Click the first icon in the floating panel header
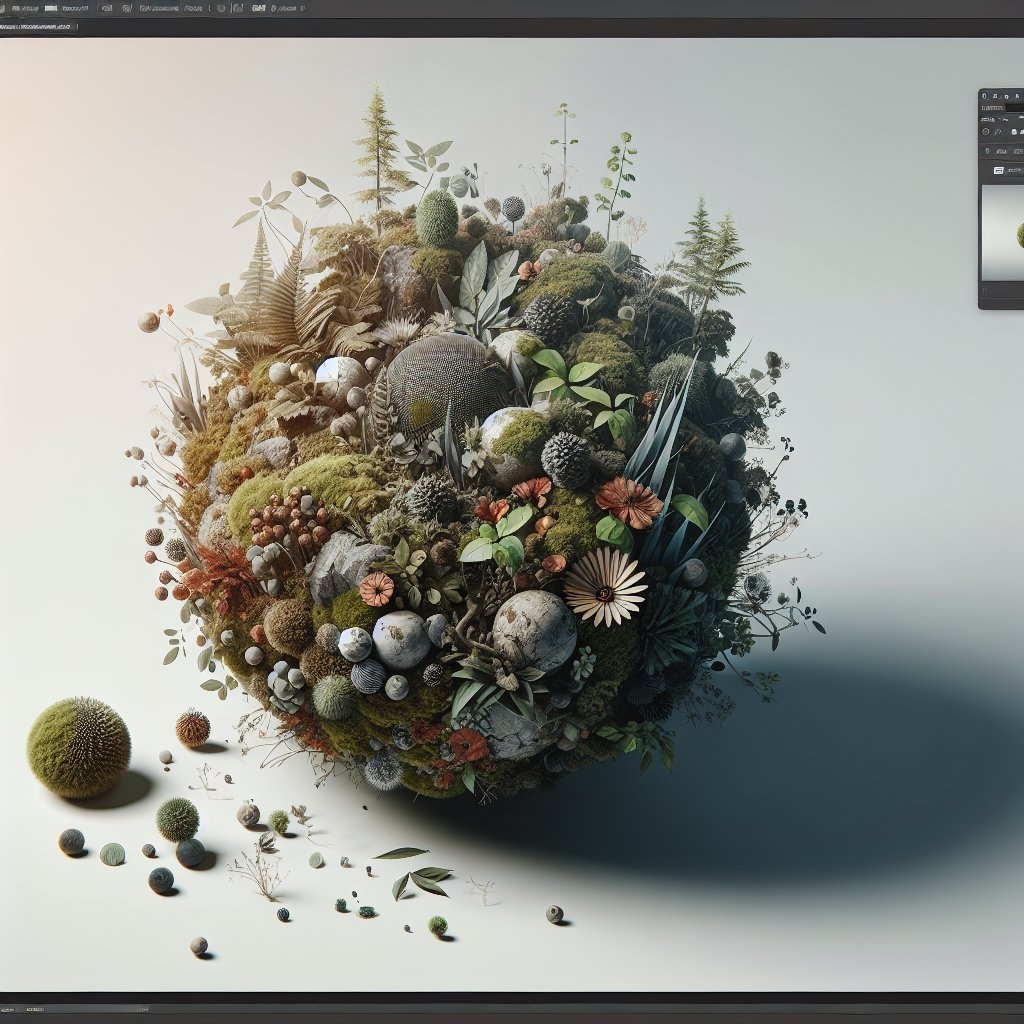1024x1024 pixels. click(984, 96)
